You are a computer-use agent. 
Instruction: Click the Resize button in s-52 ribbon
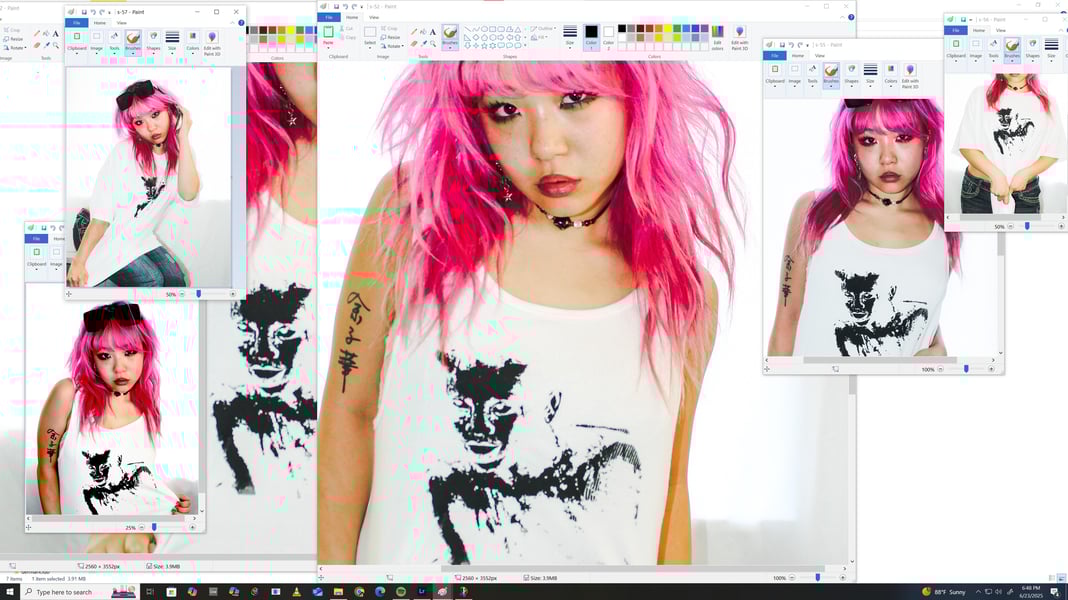(393, 37)
